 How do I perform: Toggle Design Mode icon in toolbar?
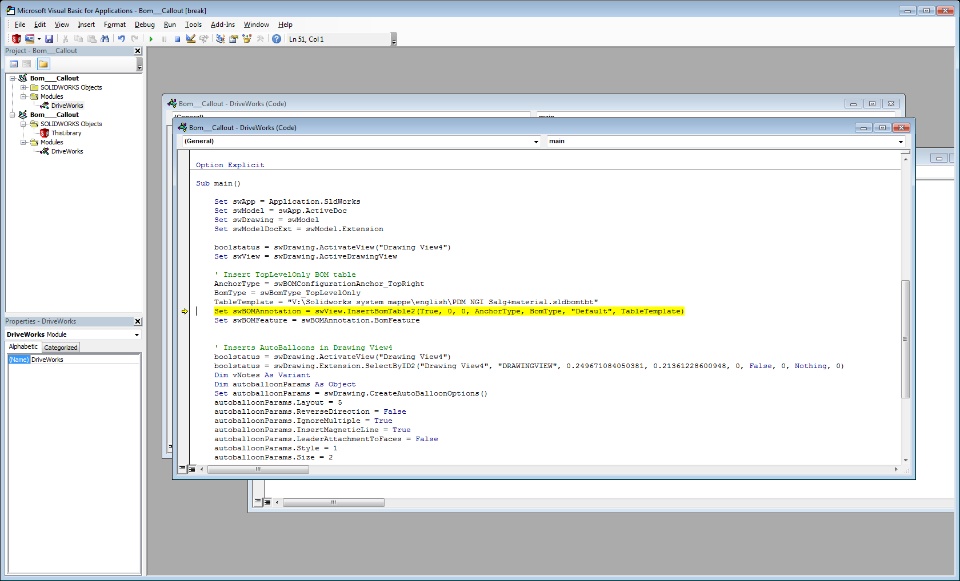tap(191, 39)
